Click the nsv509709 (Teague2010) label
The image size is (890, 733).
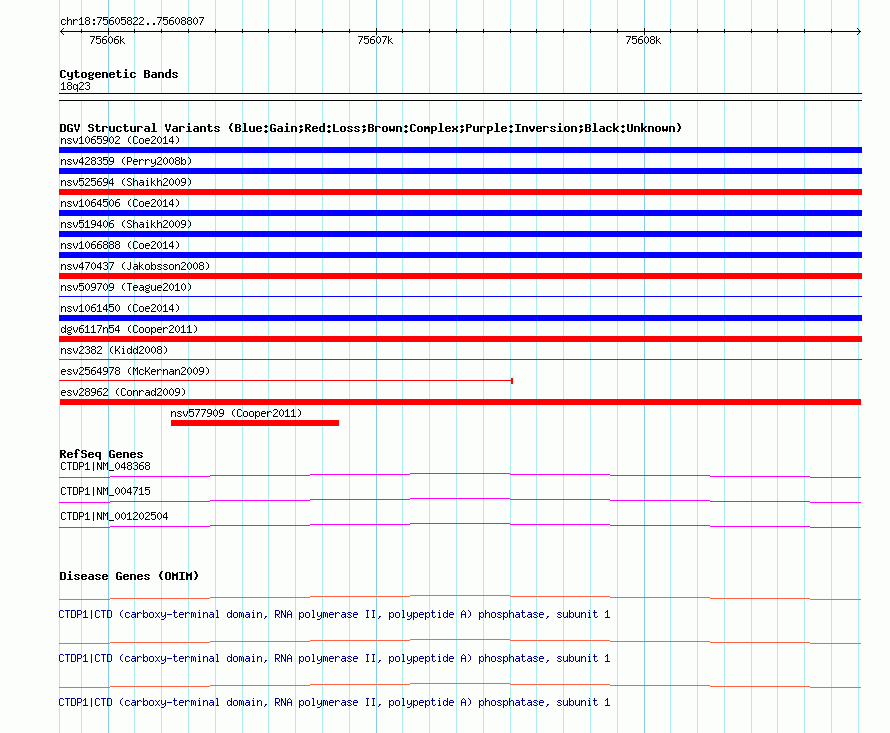pos(126,287)
